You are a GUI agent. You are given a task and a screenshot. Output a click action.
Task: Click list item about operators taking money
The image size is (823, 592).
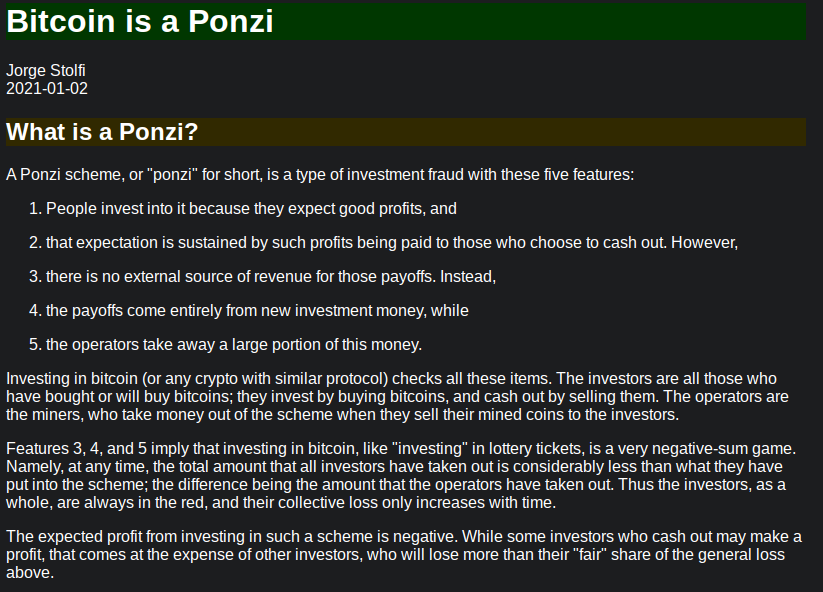click(x=234, y=344)
